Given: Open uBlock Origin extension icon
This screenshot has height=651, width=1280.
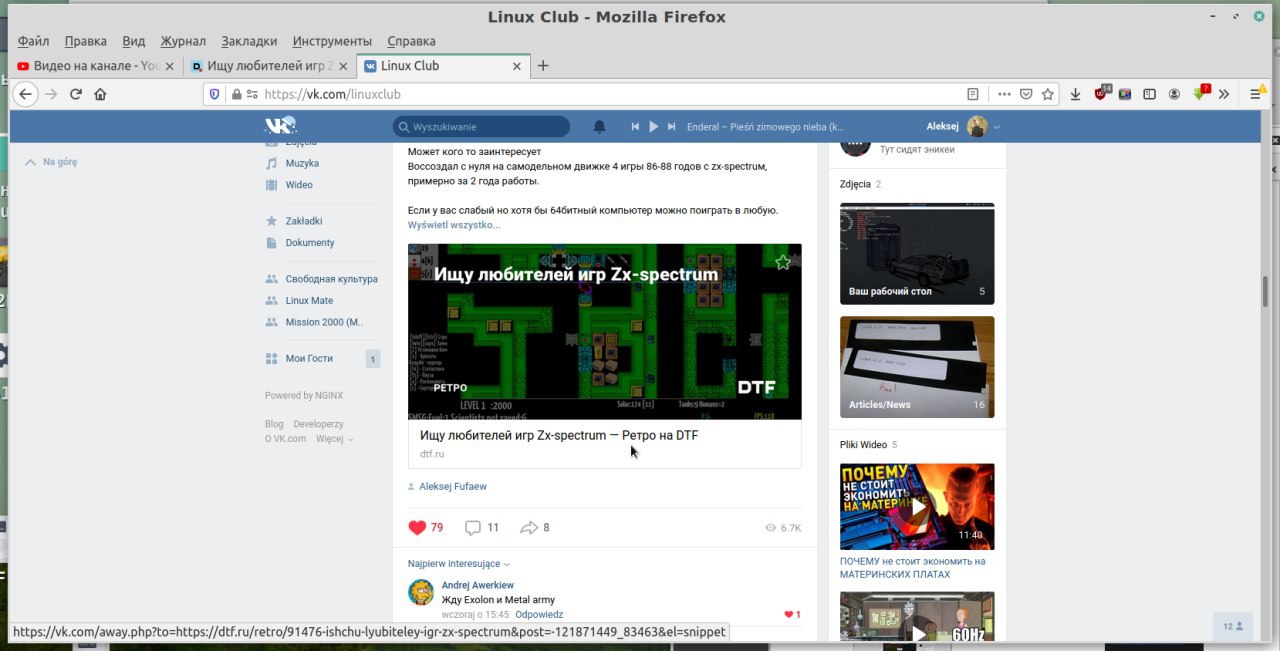Looking at the screenshot, I should pos(1101,94).
